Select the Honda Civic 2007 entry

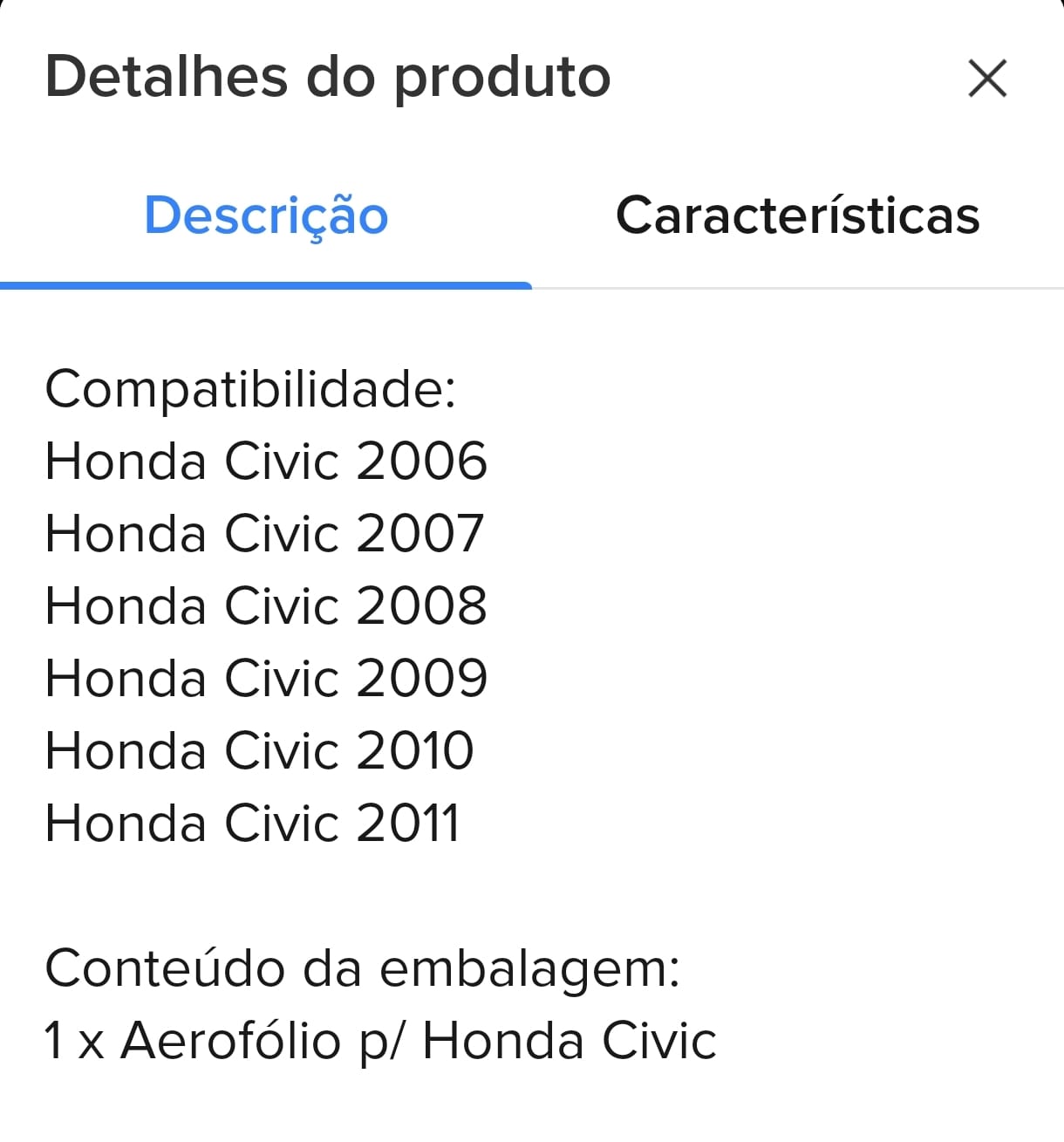(x=264, y=534)
